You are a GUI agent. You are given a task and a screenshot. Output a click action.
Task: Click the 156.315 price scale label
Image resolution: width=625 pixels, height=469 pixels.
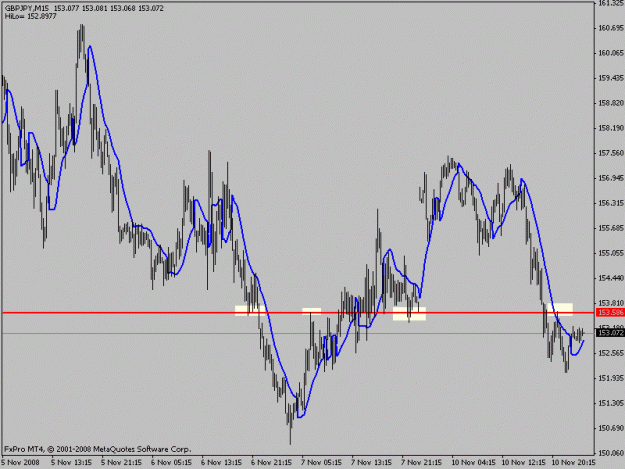pyautogui.click(x=611, y=203)
